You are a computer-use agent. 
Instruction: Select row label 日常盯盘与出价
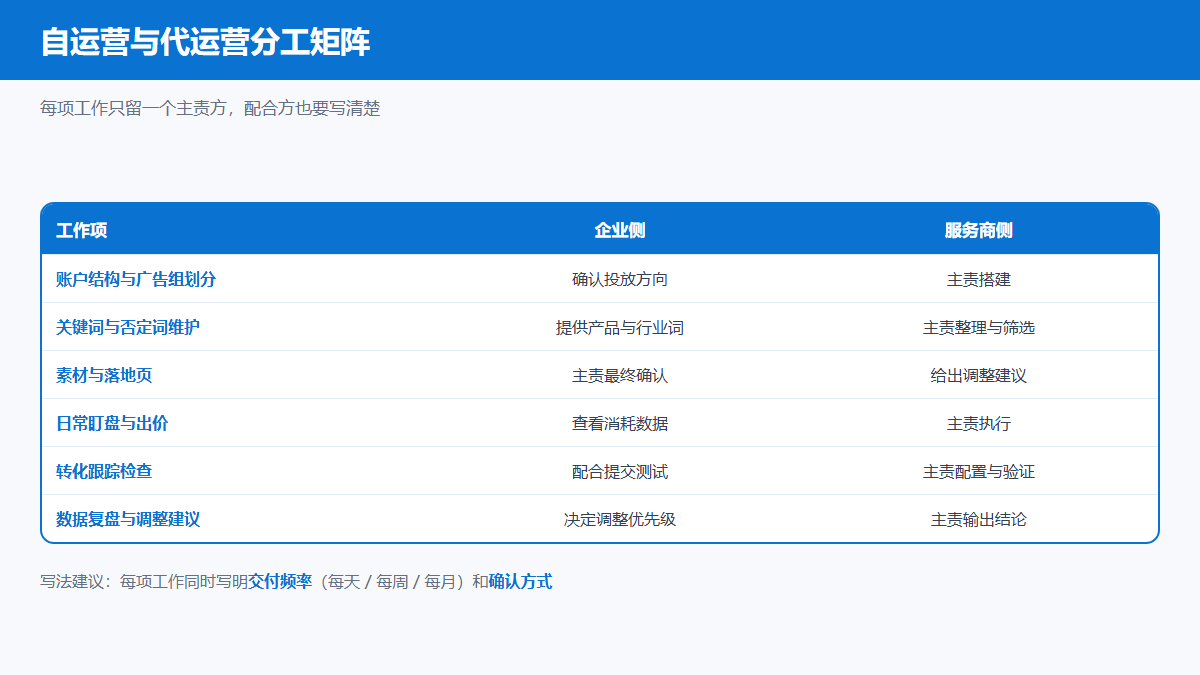click(x=112, y=423)
